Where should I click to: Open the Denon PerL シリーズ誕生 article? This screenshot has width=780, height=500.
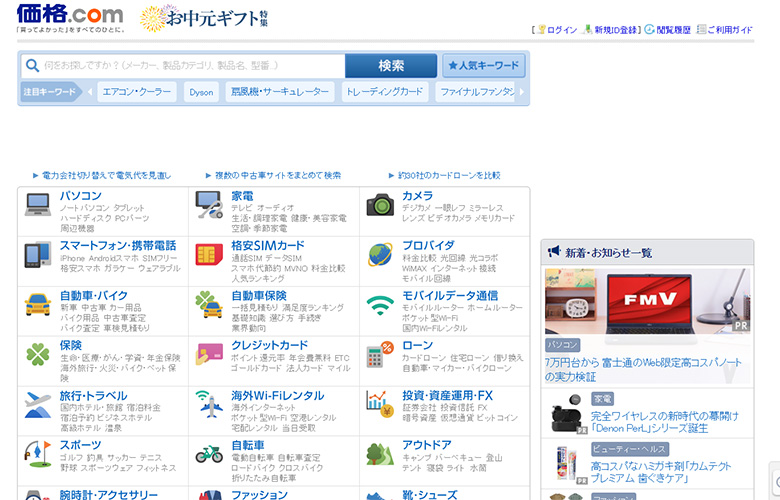[x=665, y=422]
